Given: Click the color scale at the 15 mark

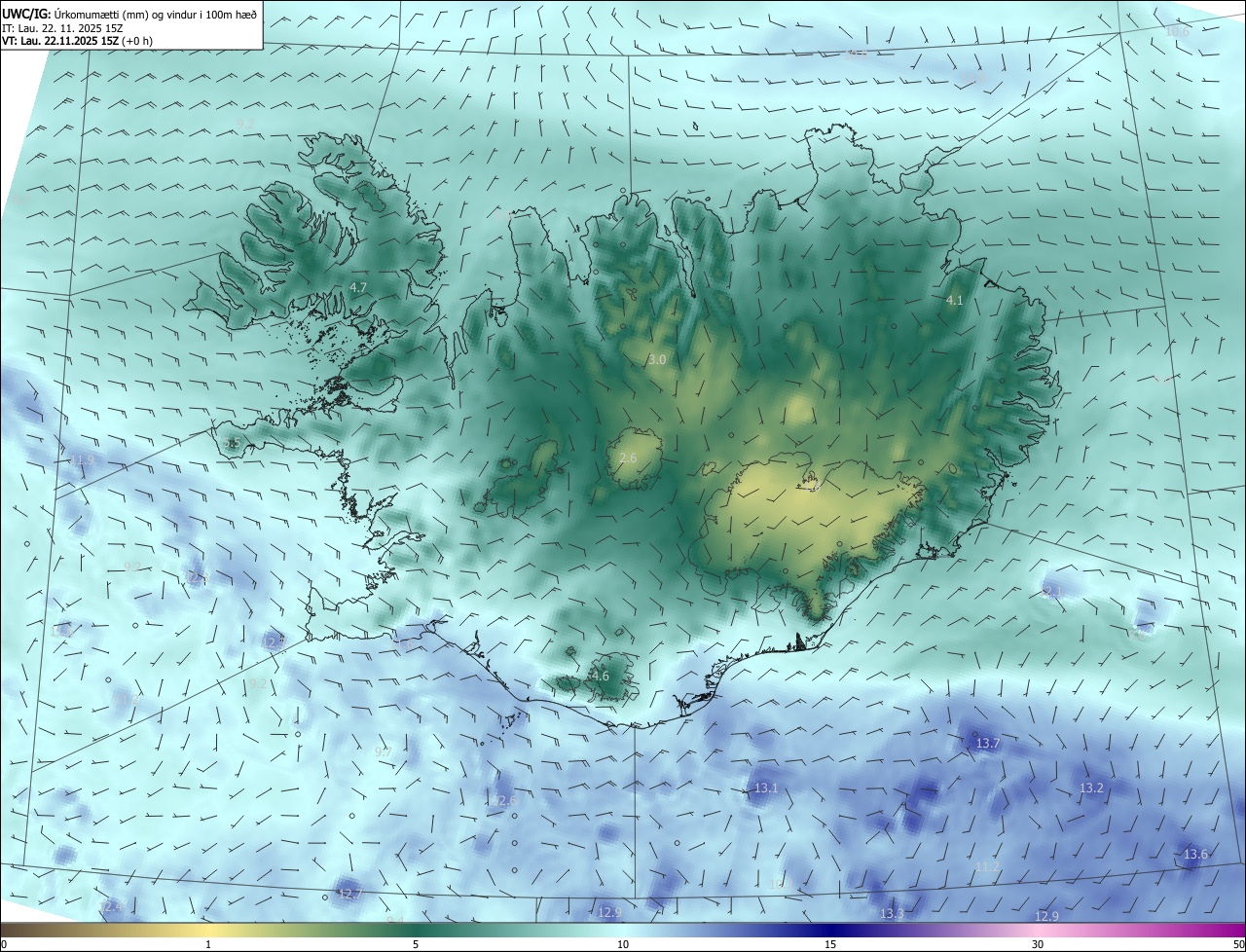Looking at the screenshot, I should [x=830, y=945].
